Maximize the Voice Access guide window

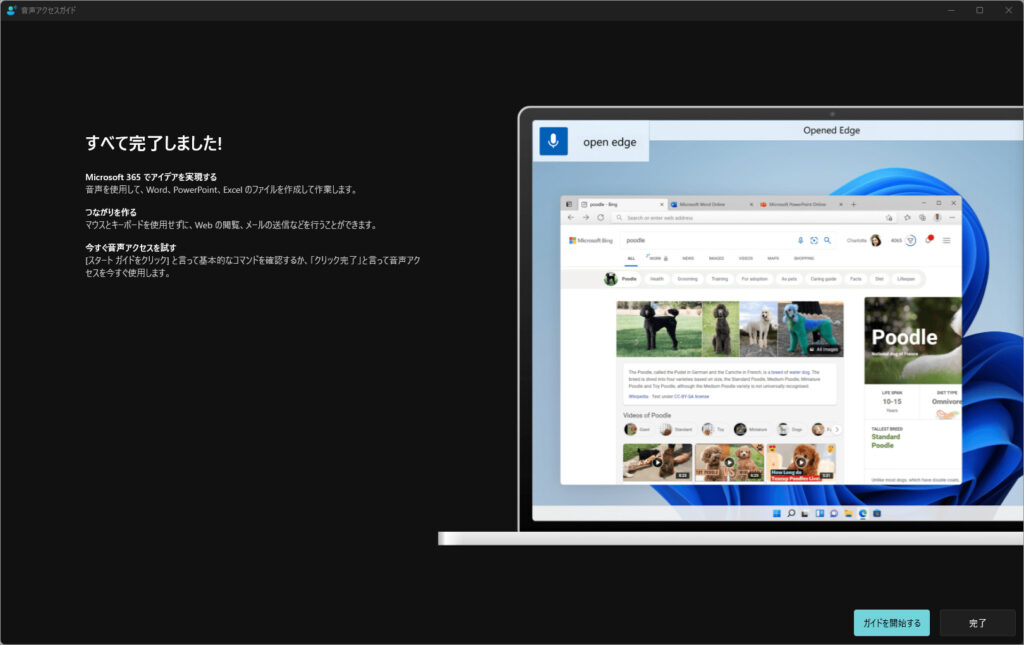click(979, 10)
